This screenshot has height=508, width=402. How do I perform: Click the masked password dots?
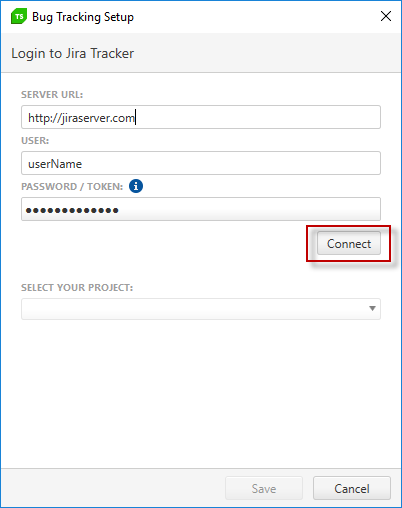(x=72, y=210)
